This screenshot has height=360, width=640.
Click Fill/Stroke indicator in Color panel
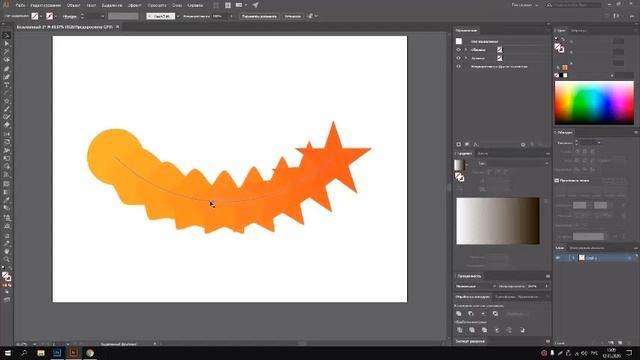click(559, 48)
